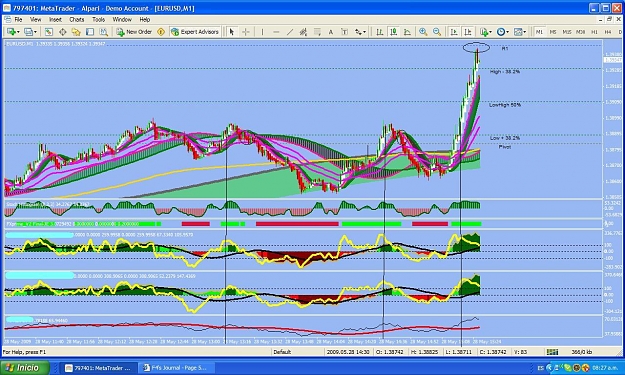Click the Inicio start button
The width and height of the screenshot is (625, 375).
click(25, 367)
